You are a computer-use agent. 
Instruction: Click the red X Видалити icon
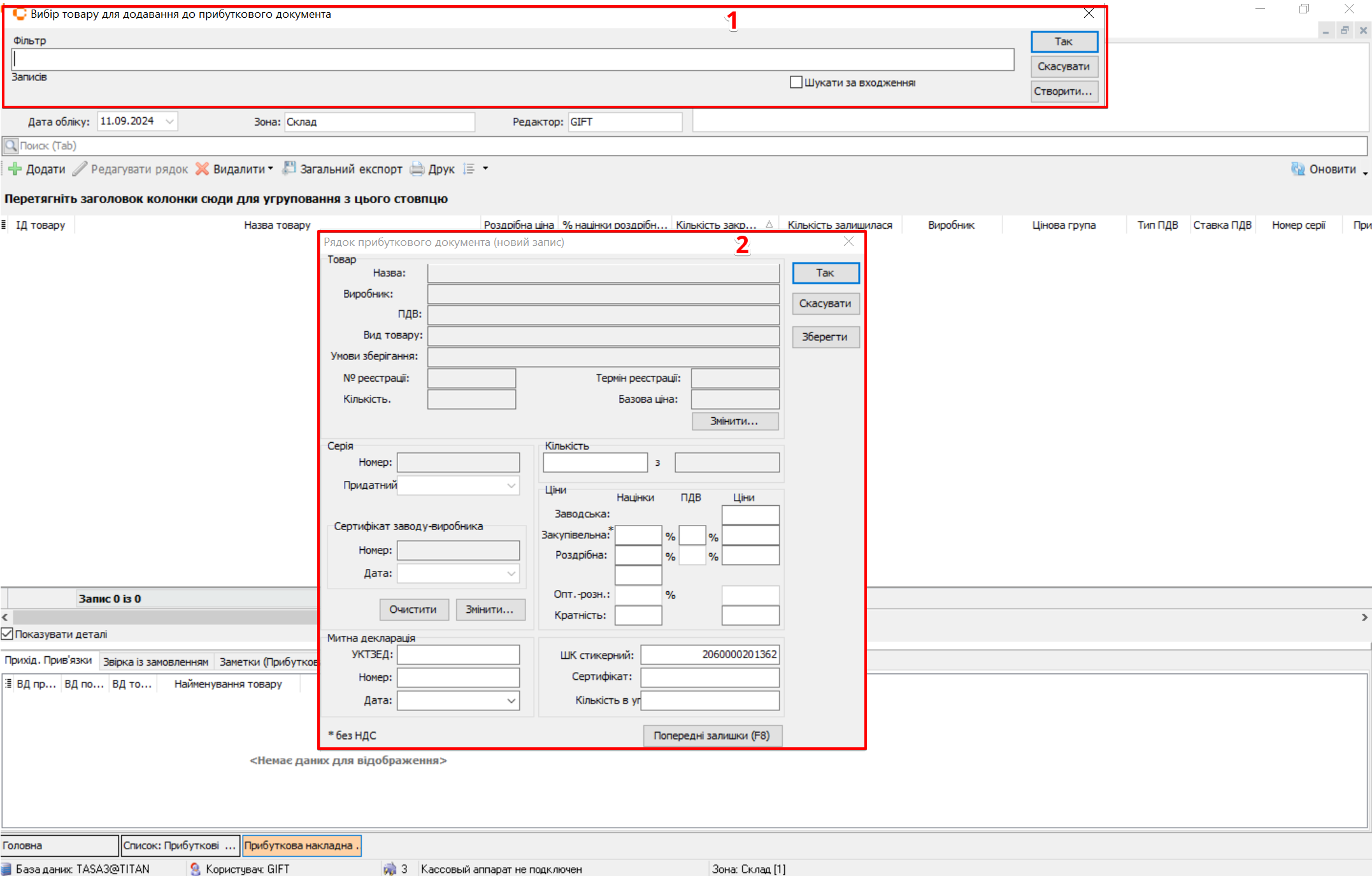[x=202, y=169]
